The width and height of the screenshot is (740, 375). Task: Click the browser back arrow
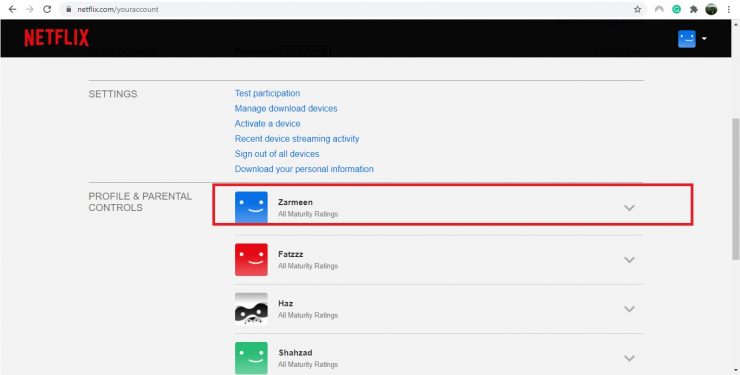[12, 9]
